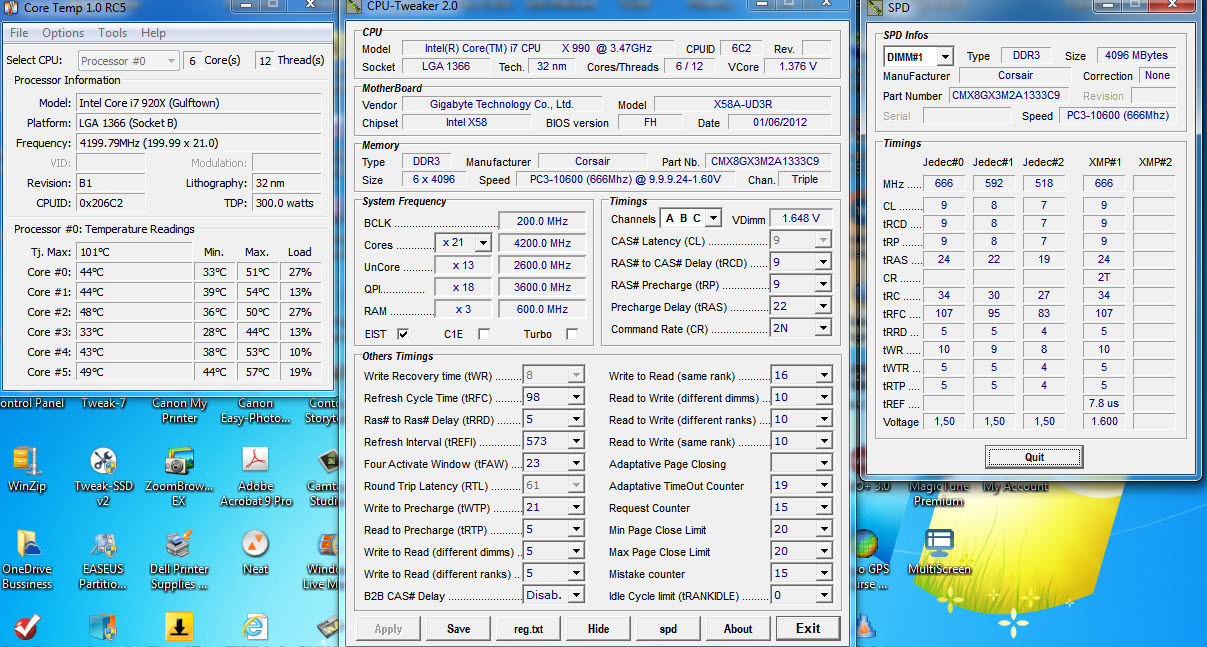
Task: Click the My Account desktop label
Action: click(x=1017, y=487)
